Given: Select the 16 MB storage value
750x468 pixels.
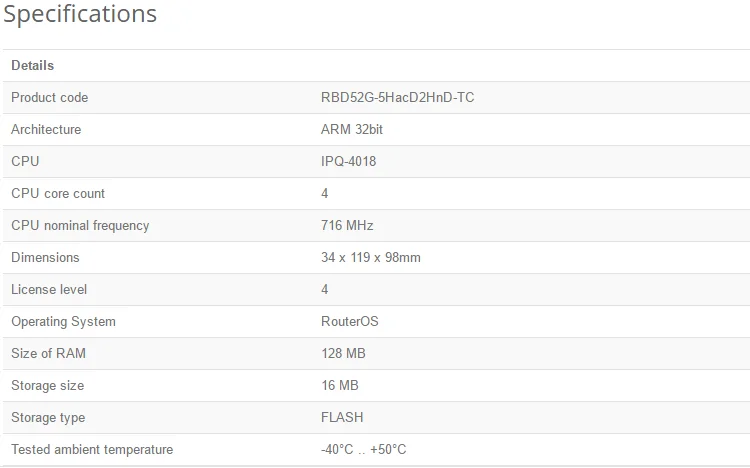Looking at the screenshot, I should (x=340, y=386).
